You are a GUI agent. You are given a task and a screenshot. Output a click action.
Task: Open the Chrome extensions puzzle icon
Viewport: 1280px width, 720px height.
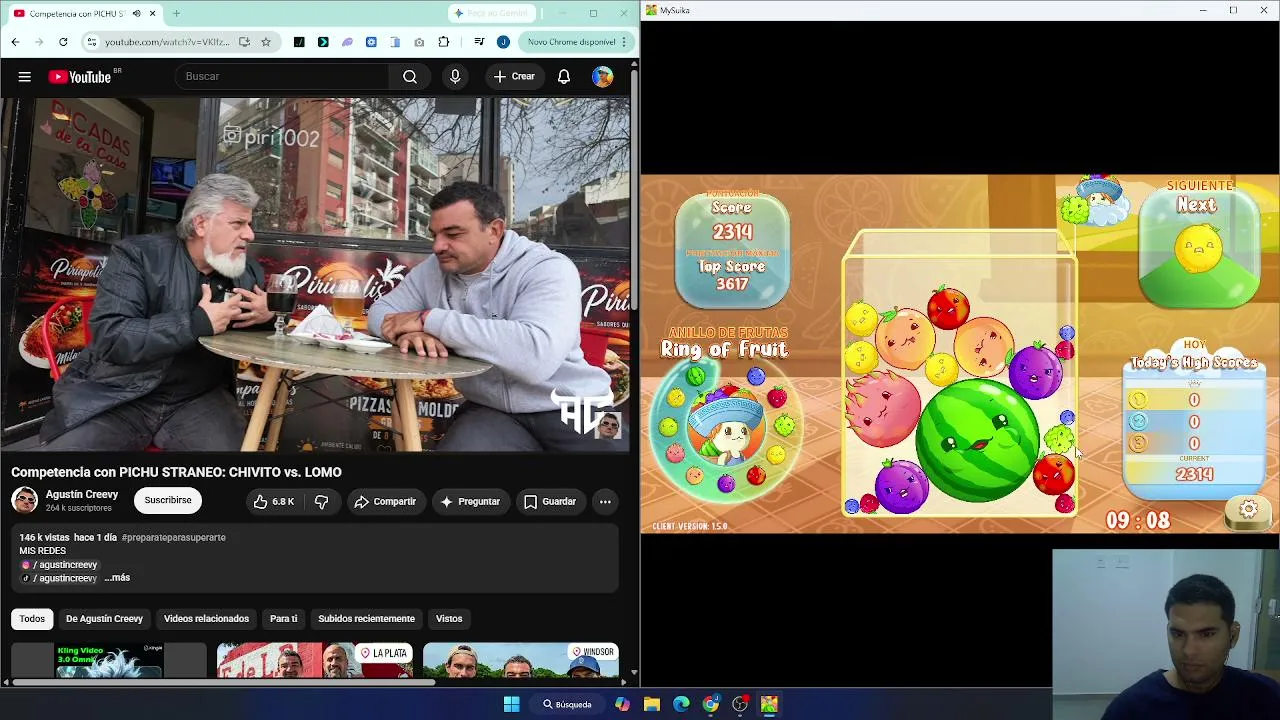444,42
